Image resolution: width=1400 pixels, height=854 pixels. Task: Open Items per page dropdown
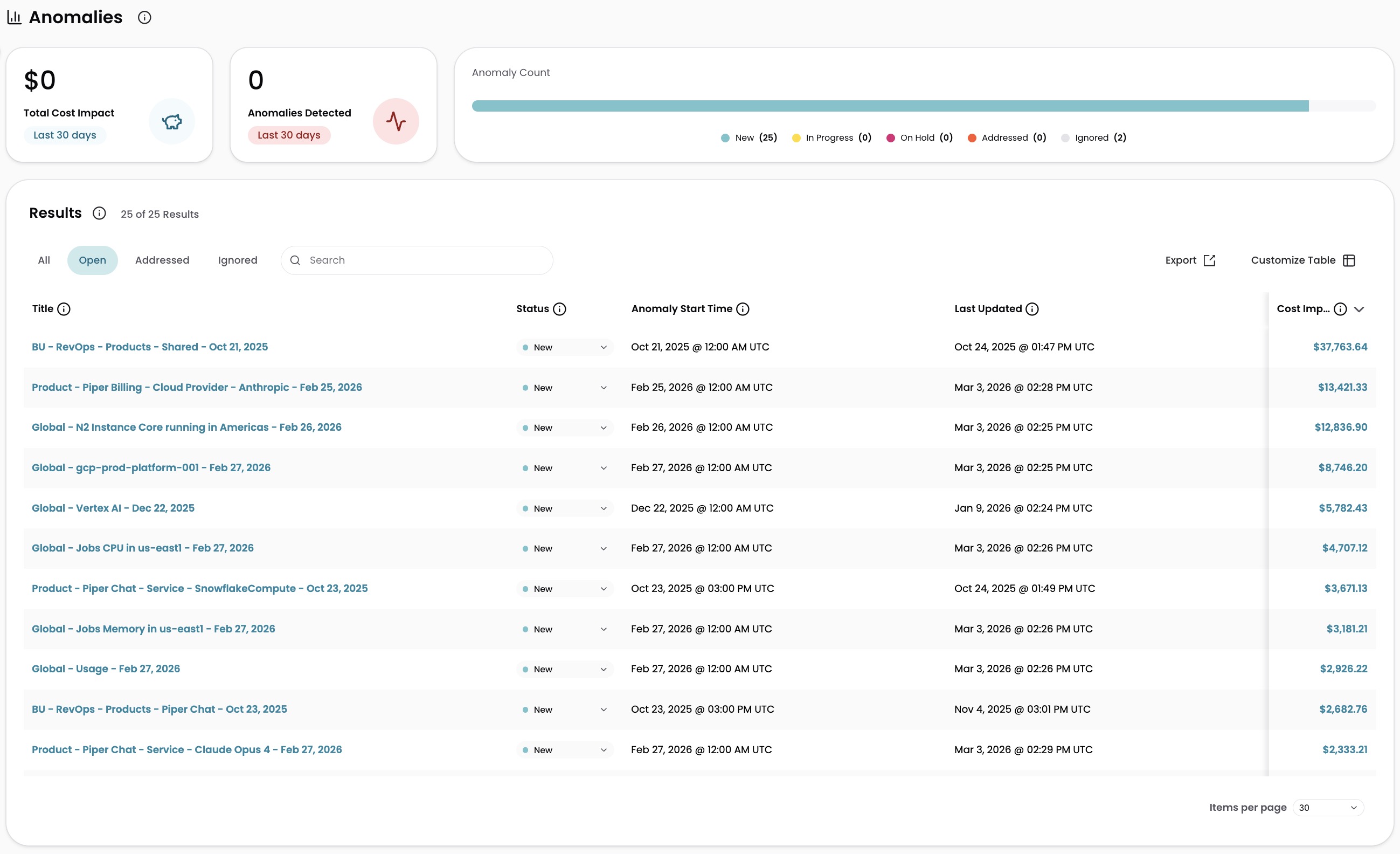[1328, 808]
